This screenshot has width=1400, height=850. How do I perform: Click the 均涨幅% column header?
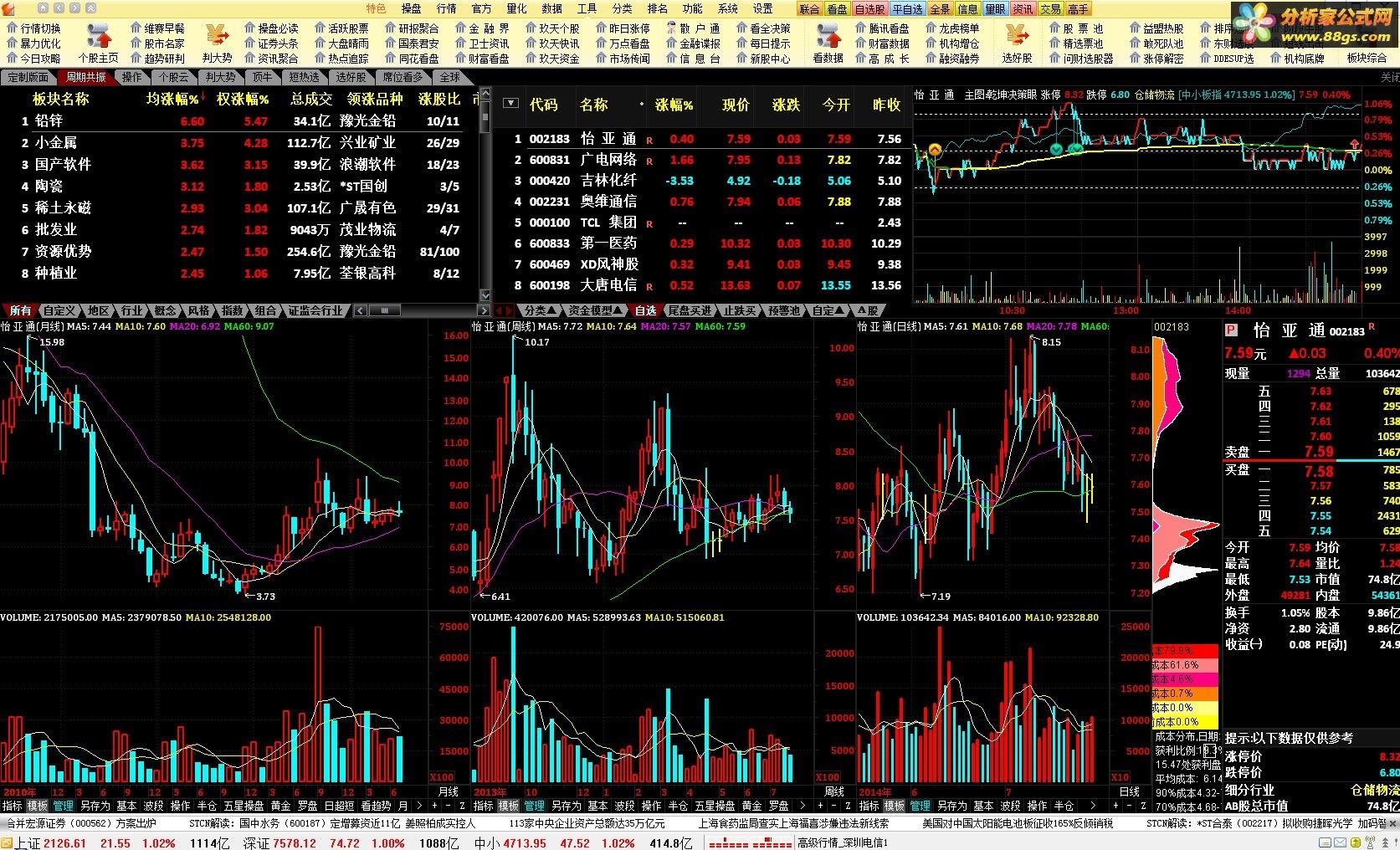[x=172, y=99]
